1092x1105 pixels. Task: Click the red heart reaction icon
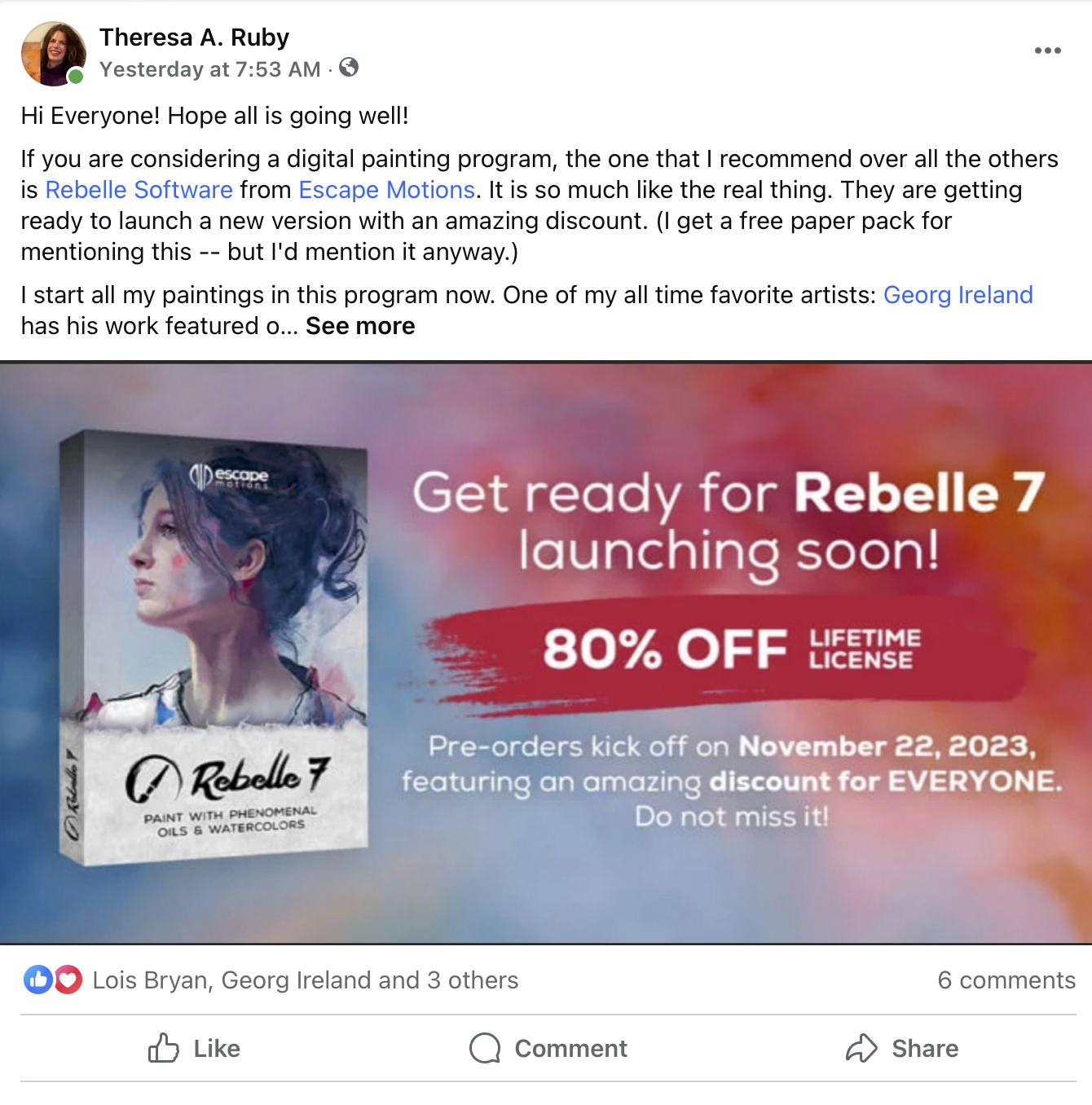(68, 980)
